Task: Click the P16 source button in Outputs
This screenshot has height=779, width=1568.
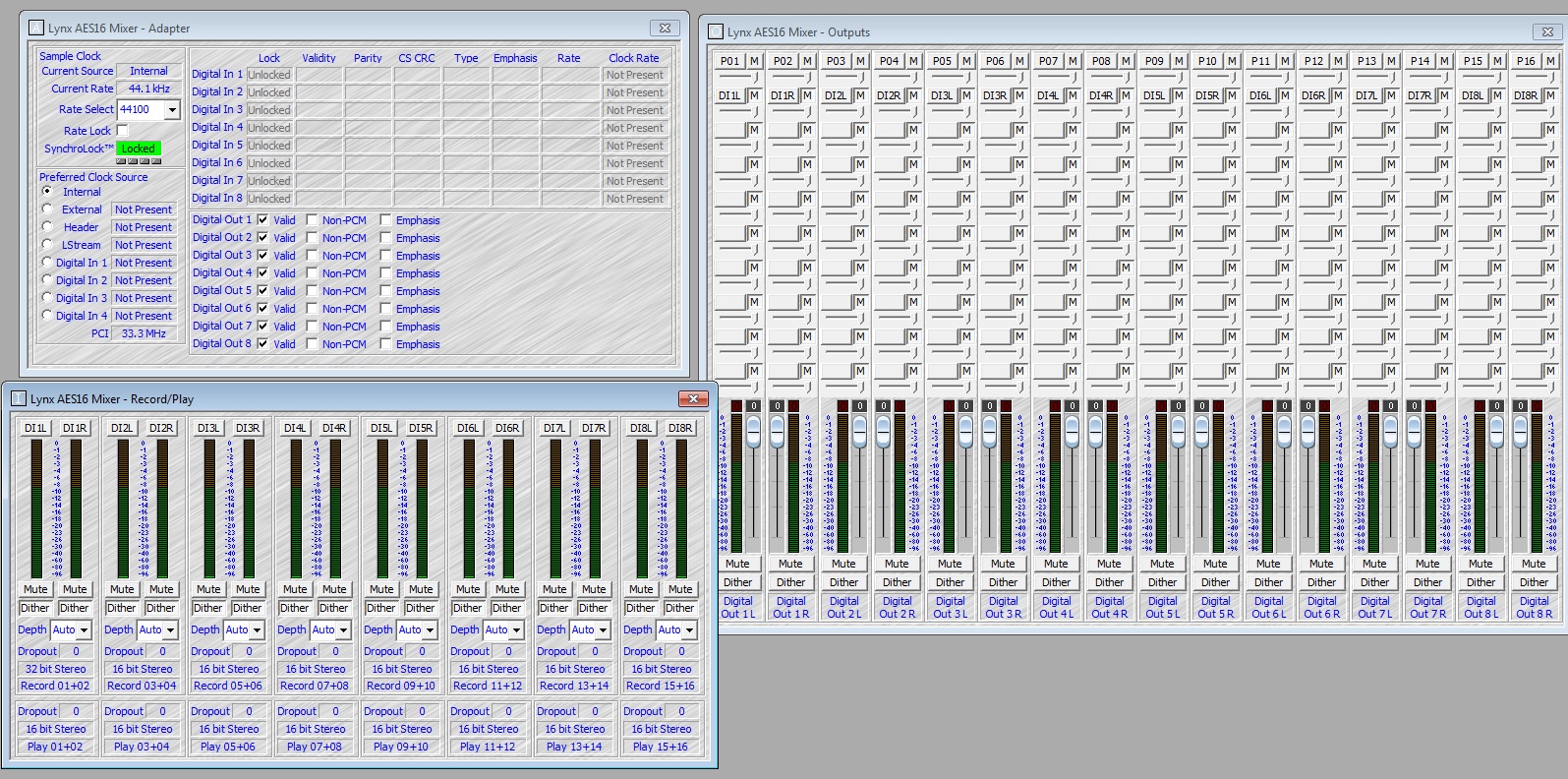Action: [1526, 61]
